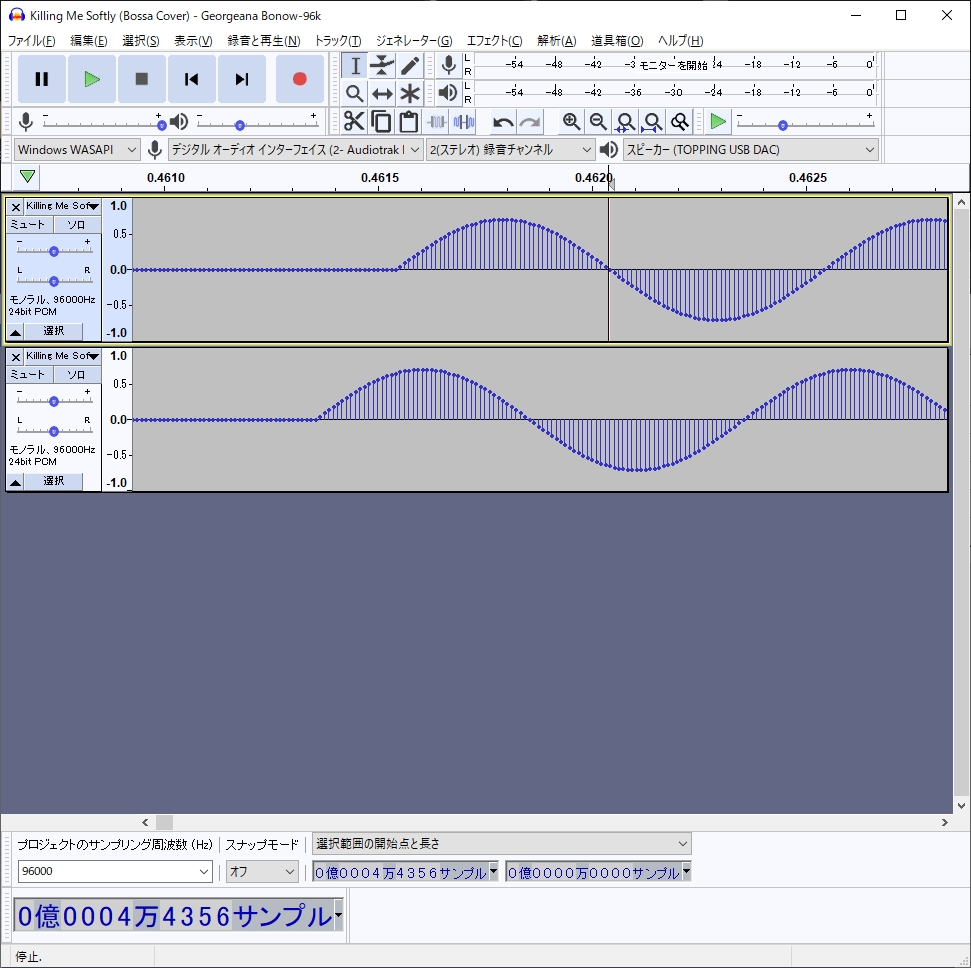Skip to start of the project
This screenshot has height=968, width=971.
(x=192, y=79)
